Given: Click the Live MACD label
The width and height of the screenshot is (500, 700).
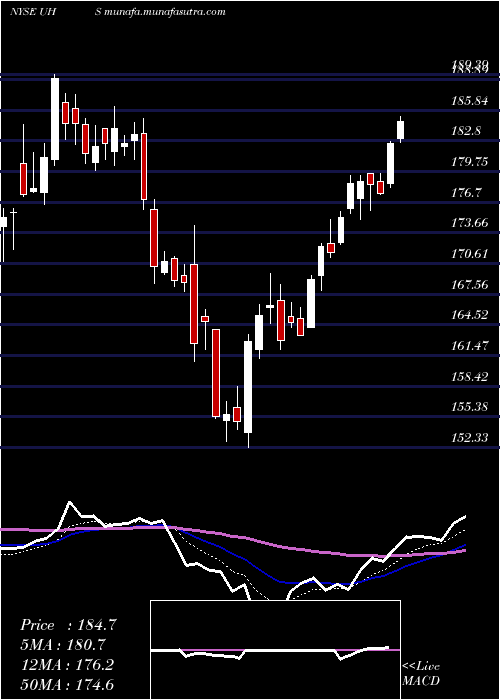Looking at the screenshot, I should click(x=421, y=674).
